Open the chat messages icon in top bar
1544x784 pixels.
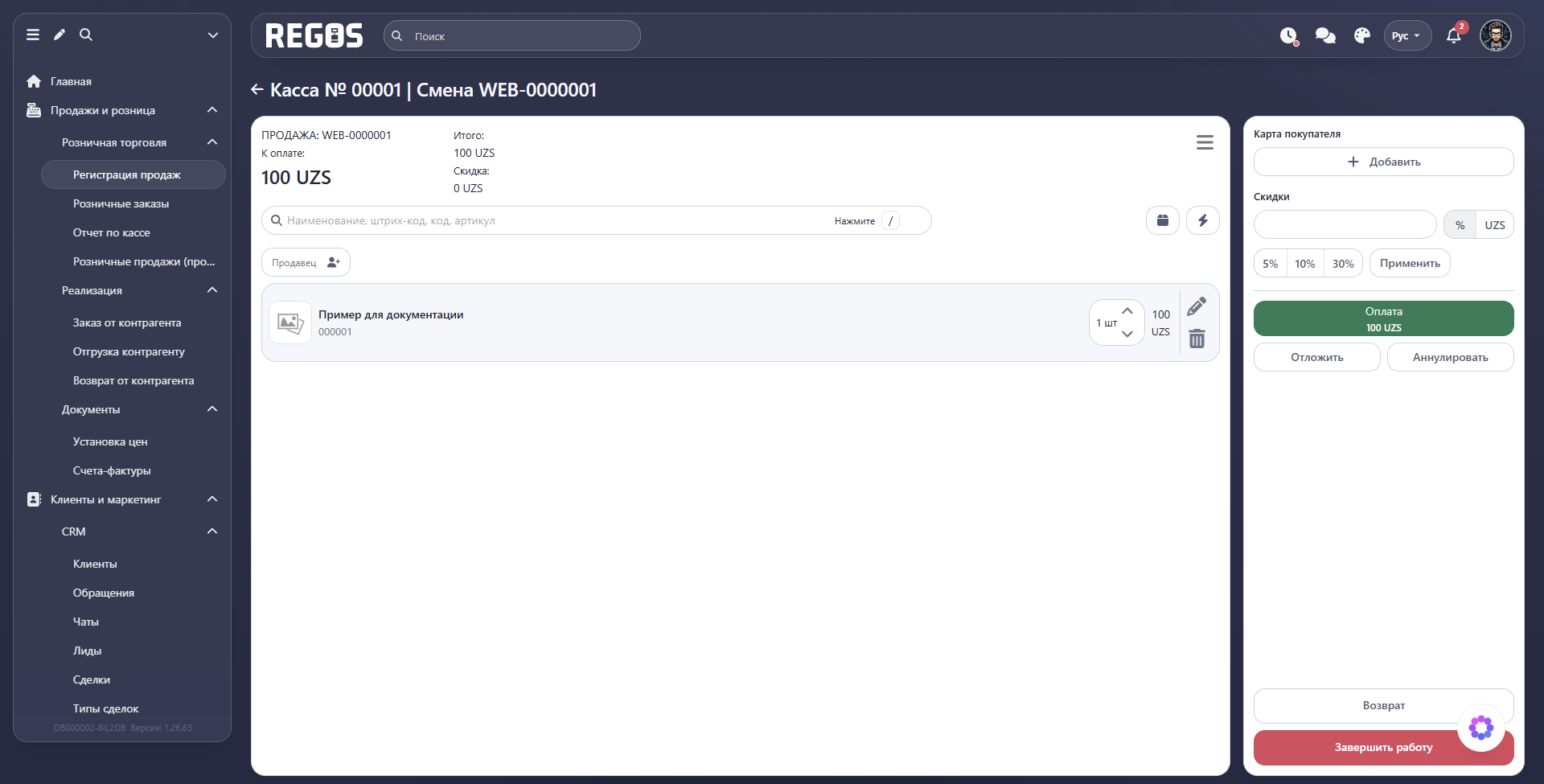[1325, 36]
